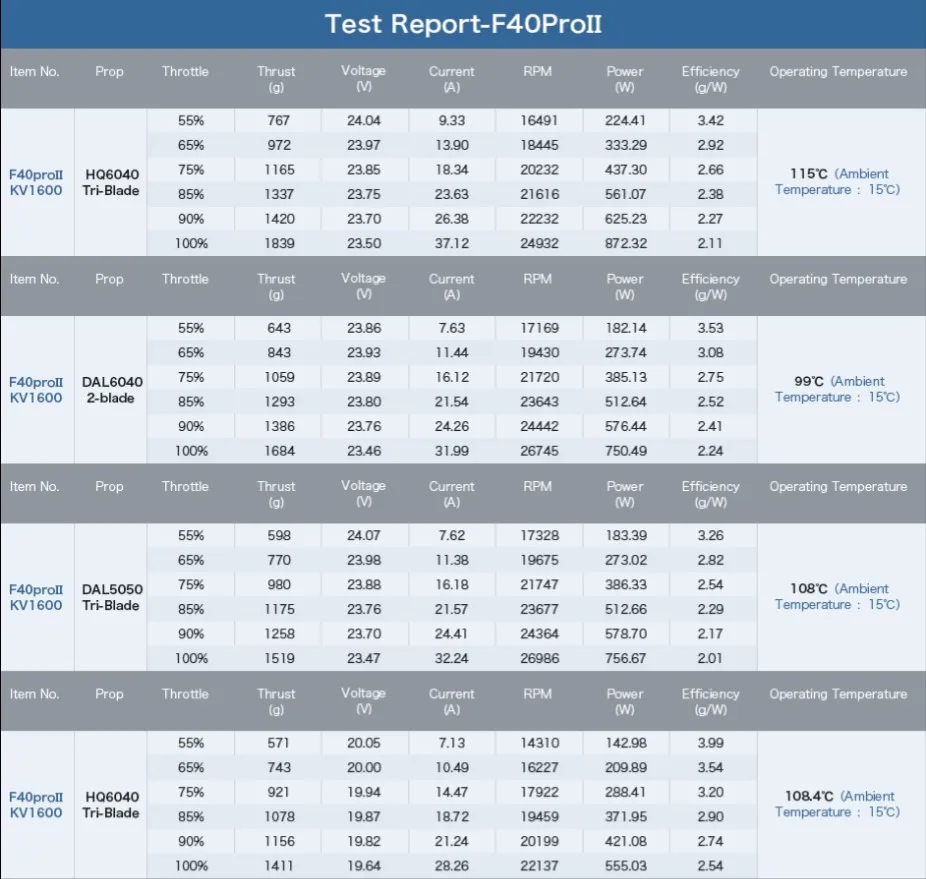926x879 pixels.
Task: Select the thrust value 1684
Action: 279,451
